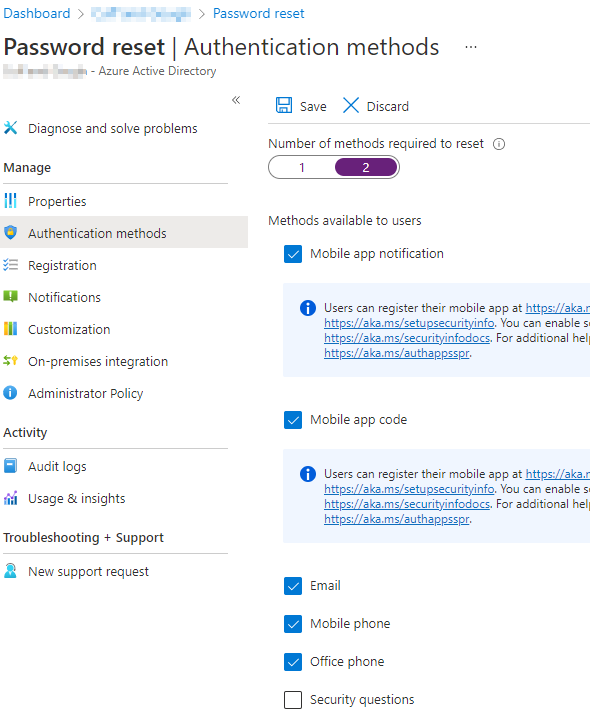
Task: Uncheck the Mobile app notification checkbox
Action: click(x=293, y=254)
